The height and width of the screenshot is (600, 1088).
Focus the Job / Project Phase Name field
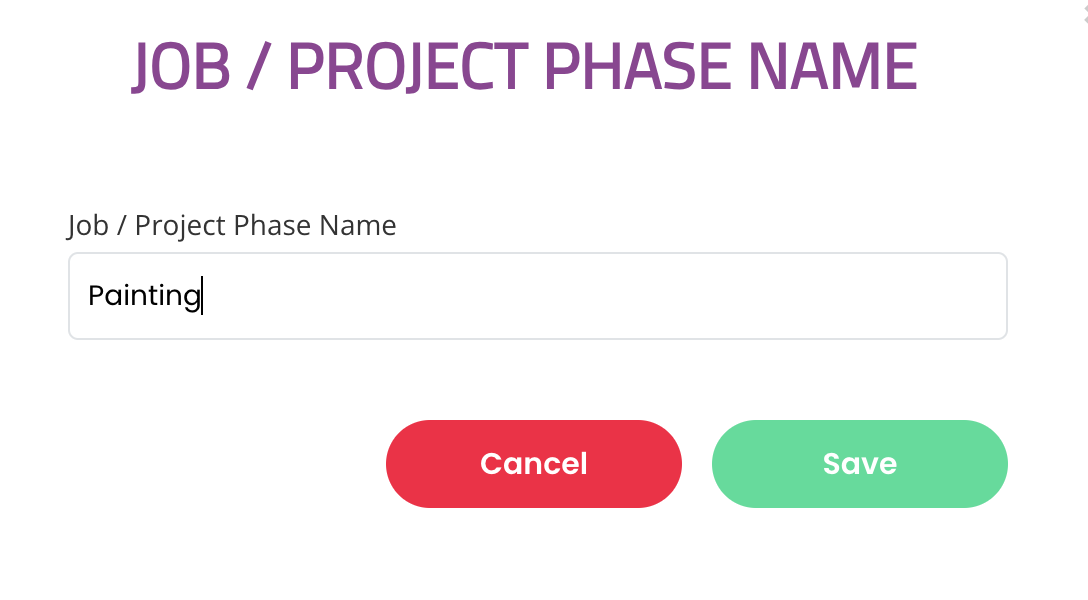[x=538, y=296]
